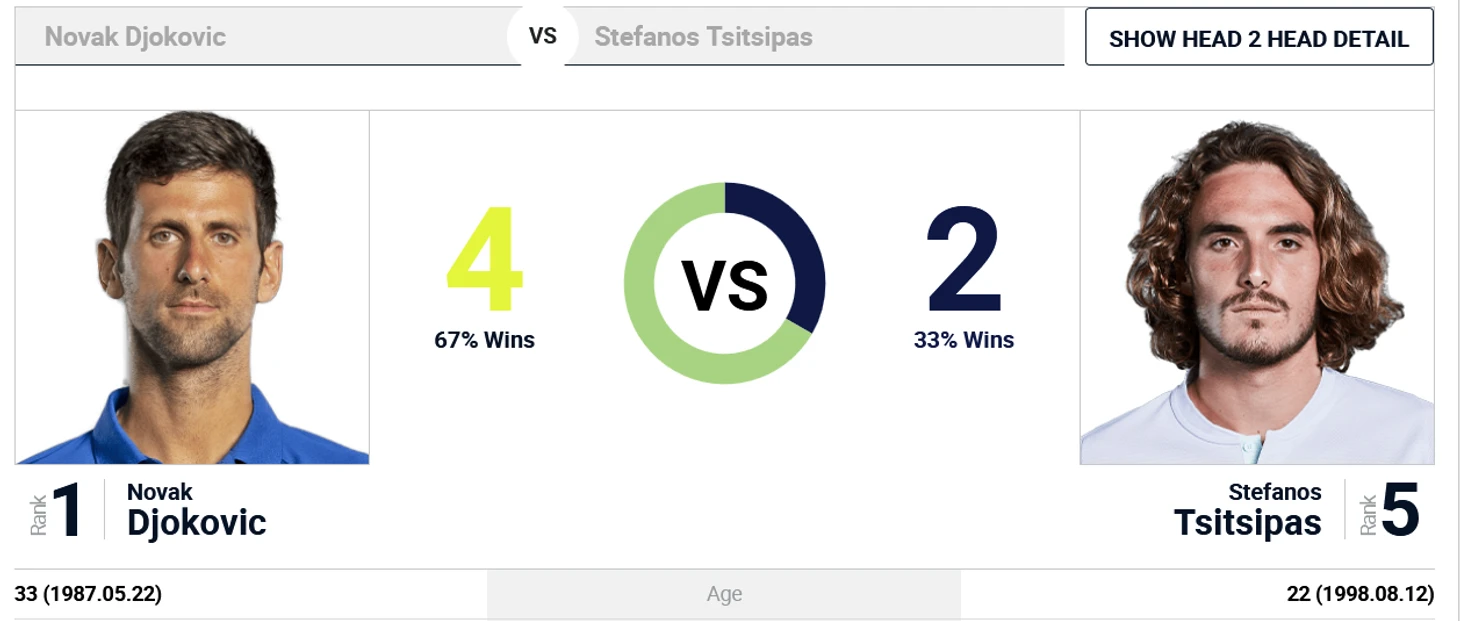Click the 33% Wins label
Screen dimensions: 1460x621
click(964, 340)
